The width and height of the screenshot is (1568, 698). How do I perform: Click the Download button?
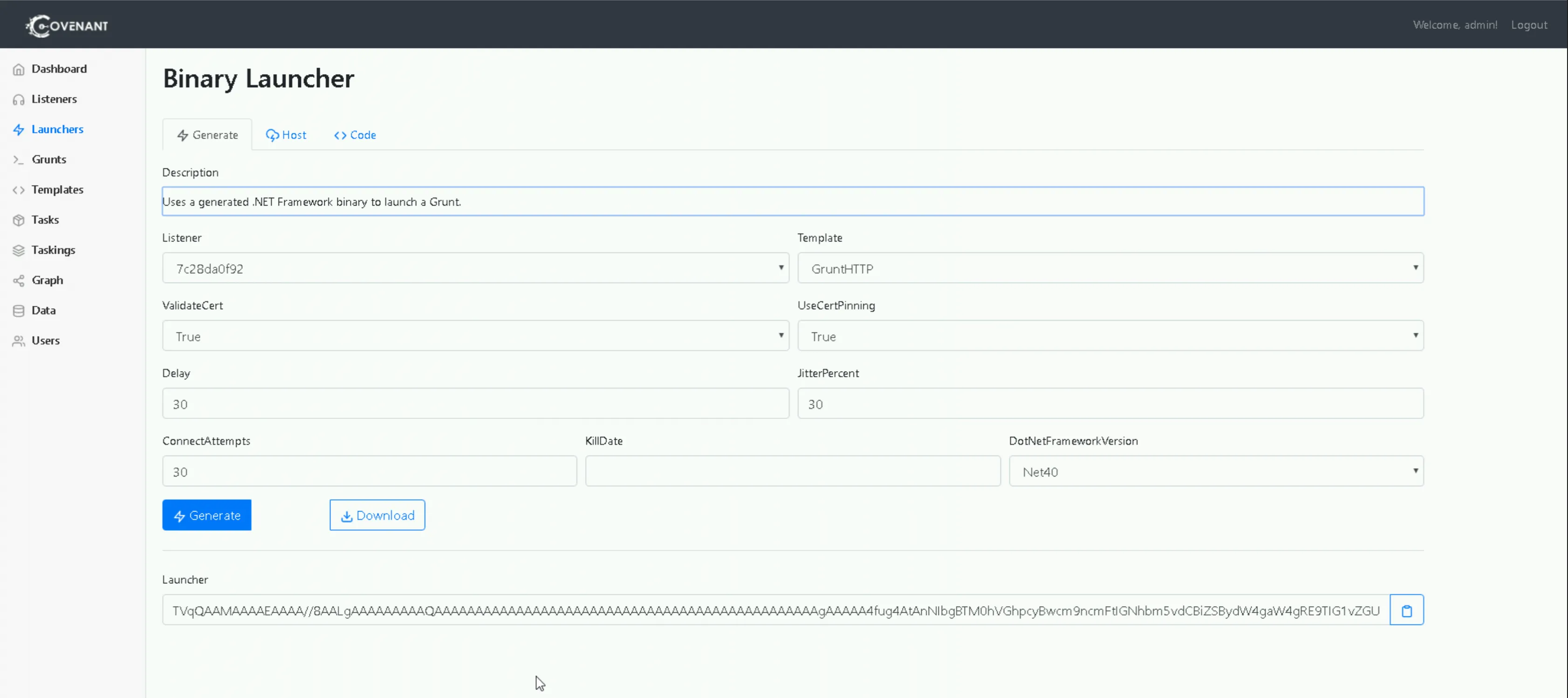click(377, 515)
